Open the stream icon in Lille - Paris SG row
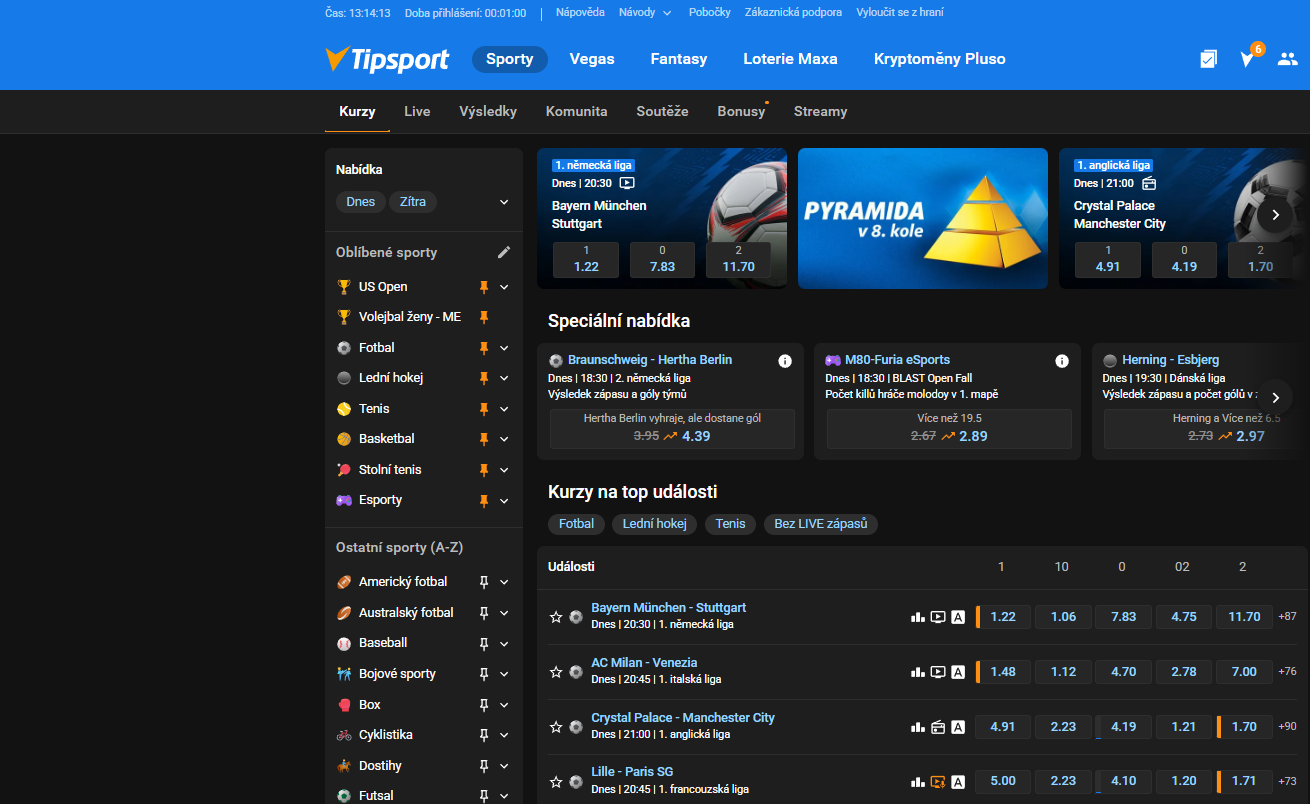Viewport: 1310px width, 804px height. coord(938,782)
